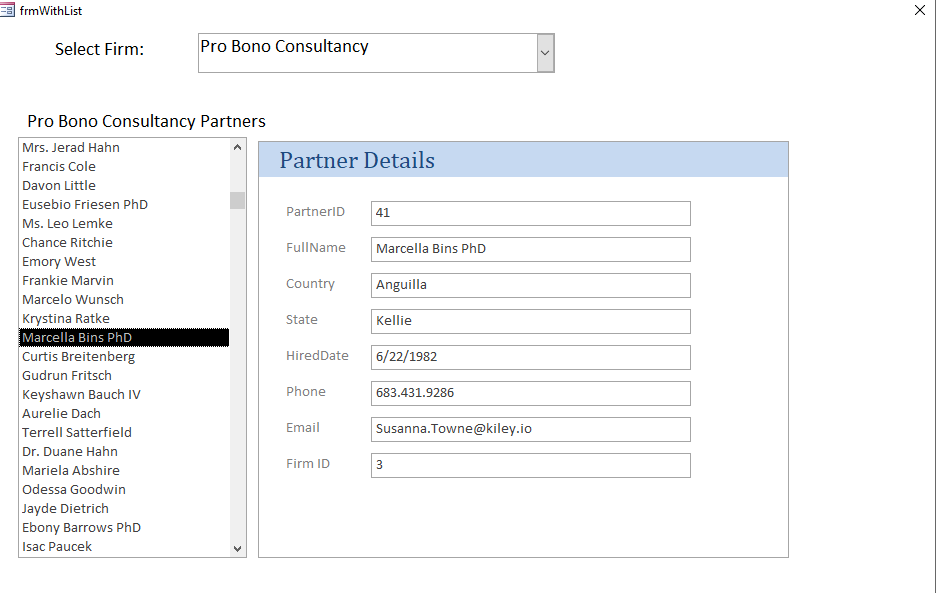936x593 pixels.
Task: Click into the Email field
Action: click(x=530, y=429)
